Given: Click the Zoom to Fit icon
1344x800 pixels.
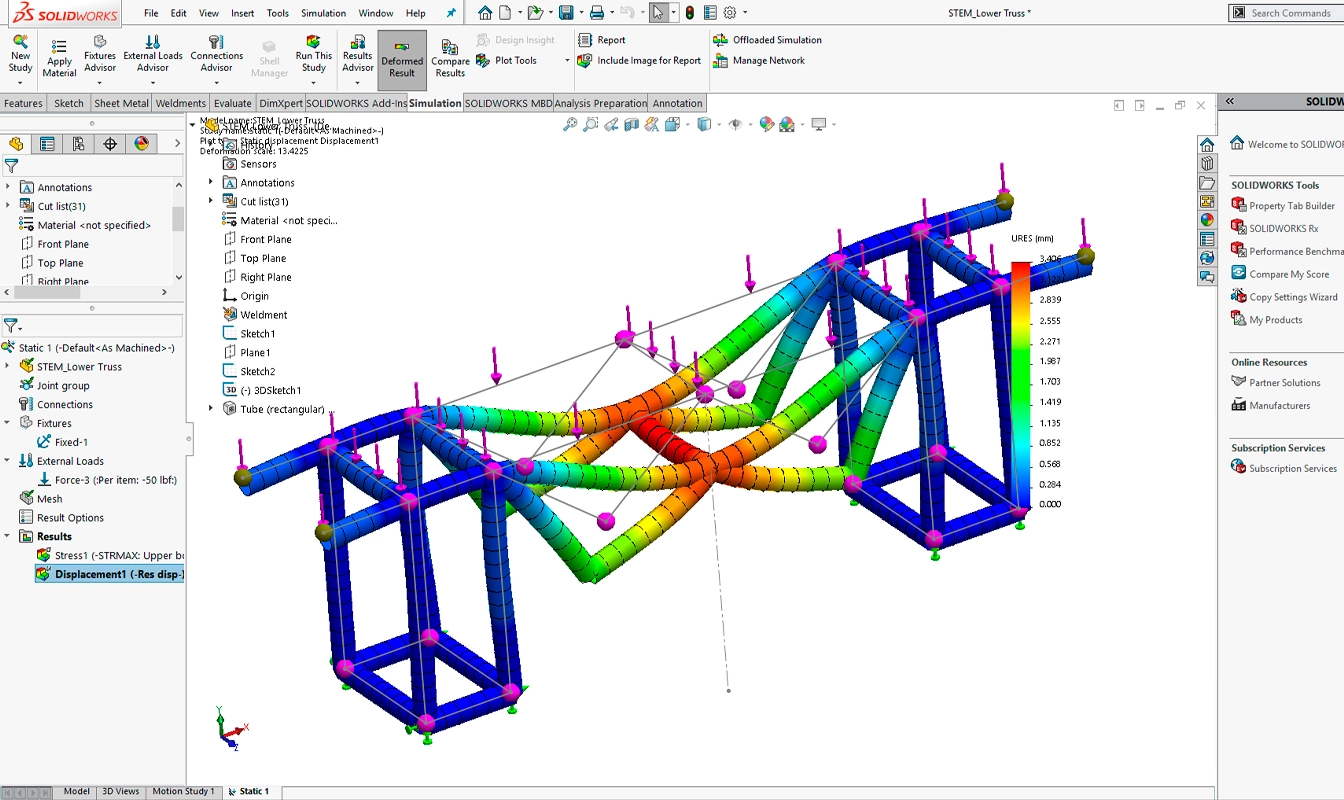Looking at the screenshot, I should 570,125.
